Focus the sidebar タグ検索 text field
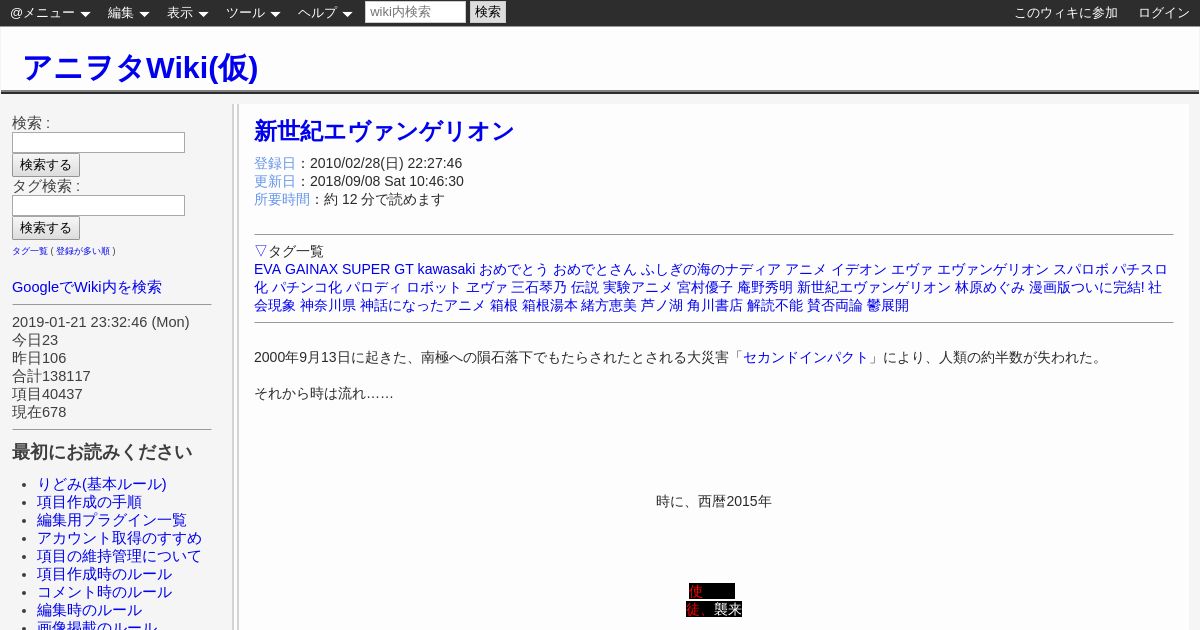The image size is (1200, 630). point(98,205)
